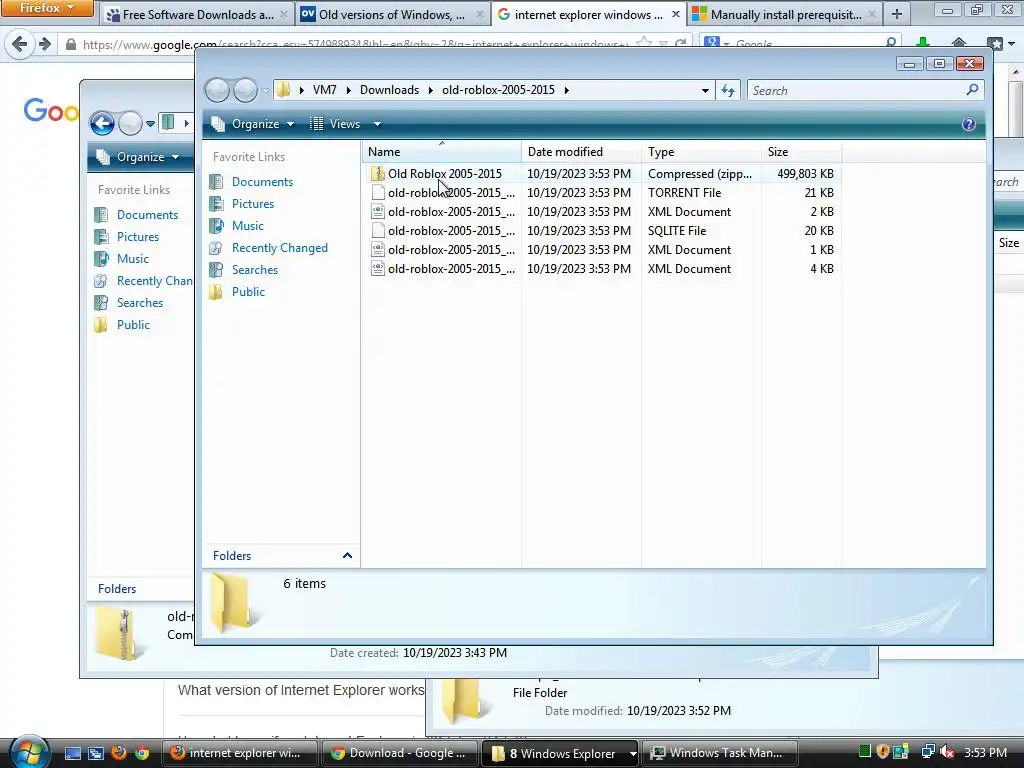The width and height of the screenshot is (1024, 768).
Task: Click Firefox back navigation arrow
Action: pos(20,44)
